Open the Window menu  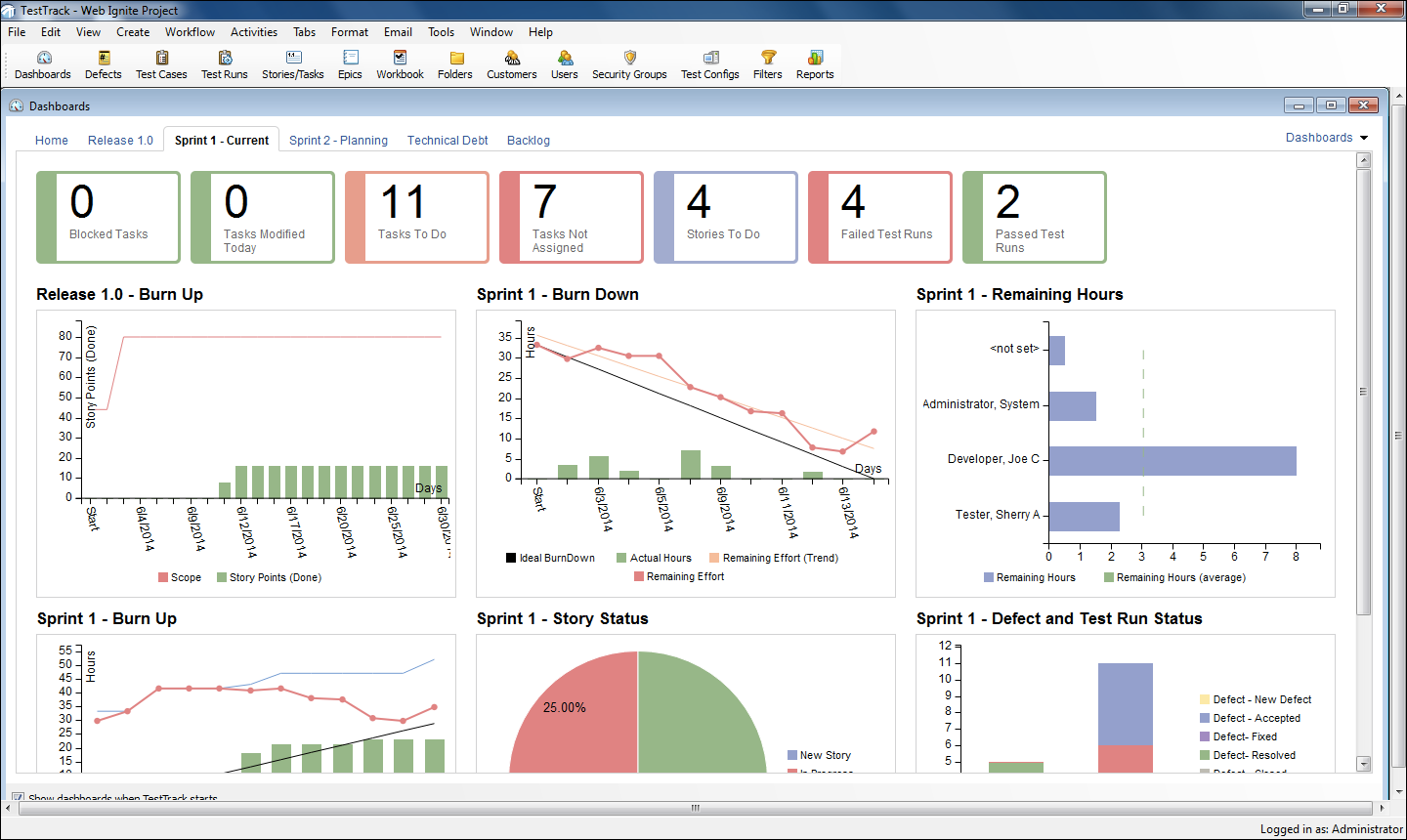click(x=491, y=32)
